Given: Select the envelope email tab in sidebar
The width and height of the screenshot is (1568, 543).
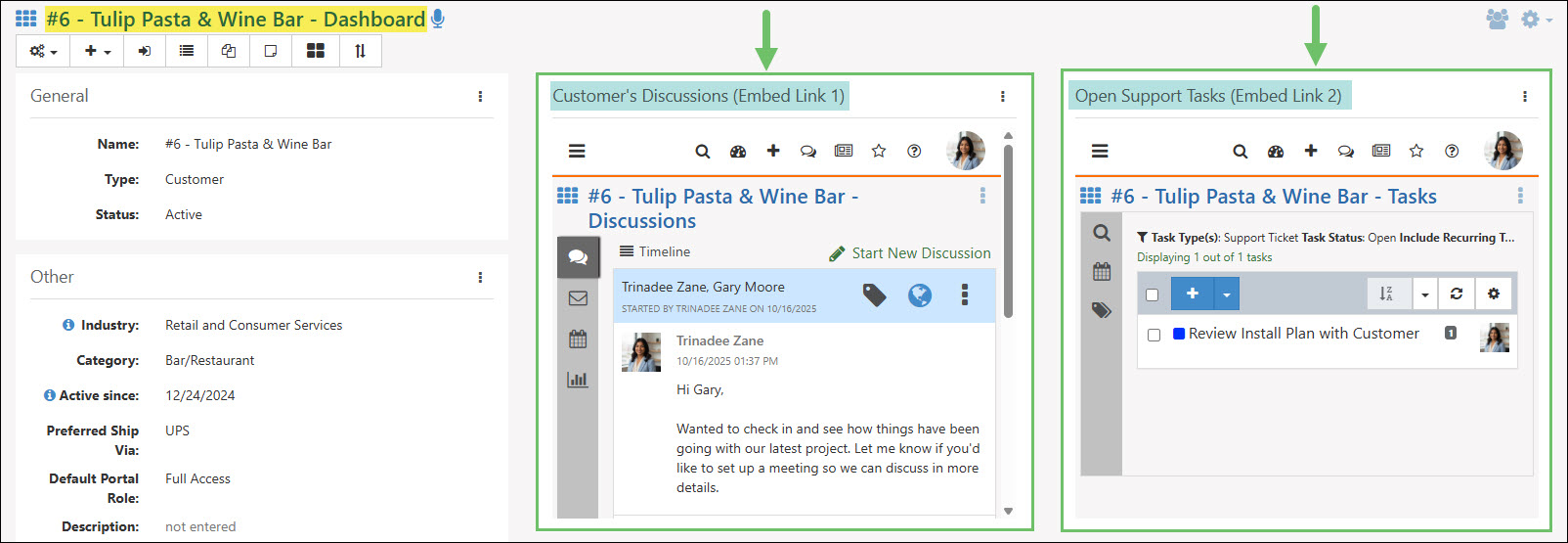Looking at the screenshot, I should (578, 298).
